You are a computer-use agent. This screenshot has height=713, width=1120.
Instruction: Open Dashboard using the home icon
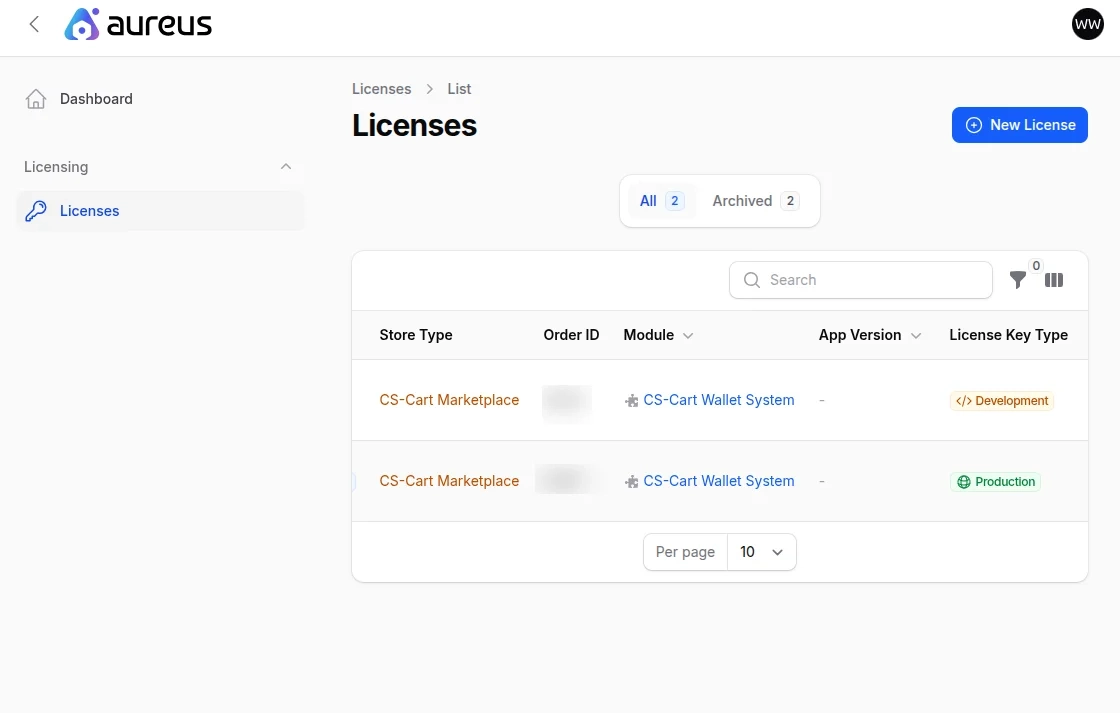35,98
